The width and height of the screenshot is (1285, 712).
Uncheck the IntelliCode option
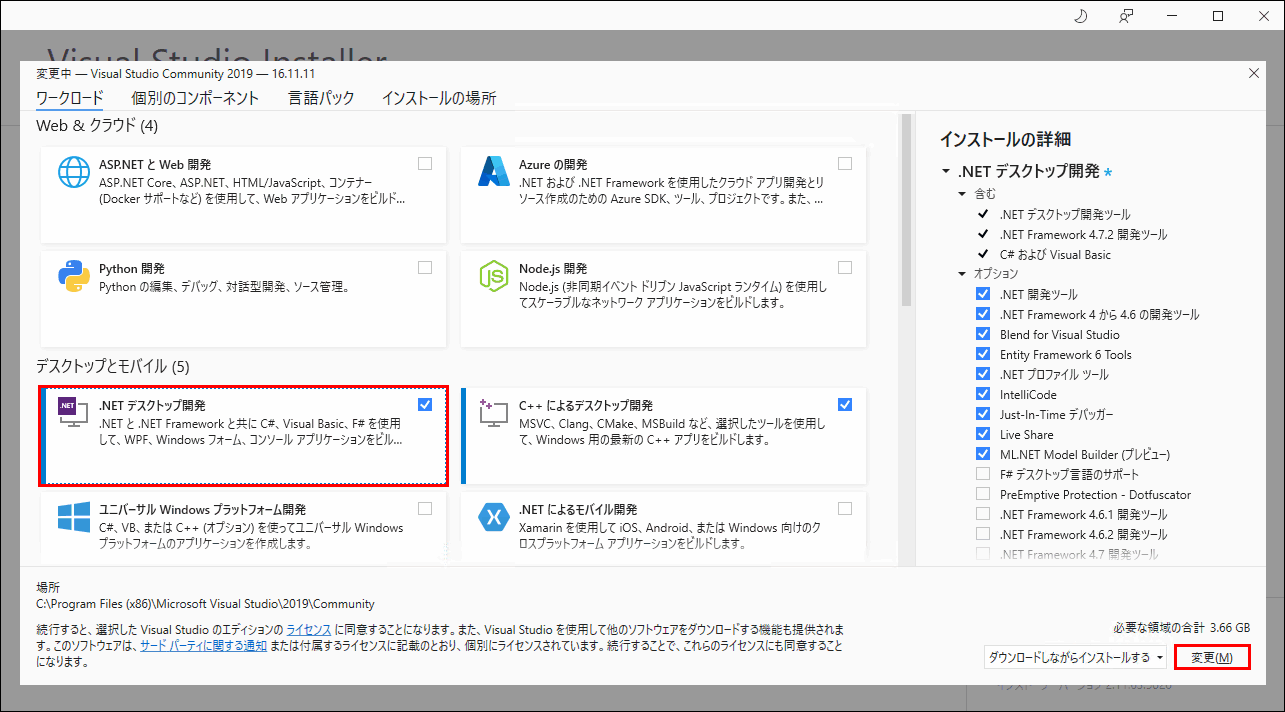coord(982,394)
